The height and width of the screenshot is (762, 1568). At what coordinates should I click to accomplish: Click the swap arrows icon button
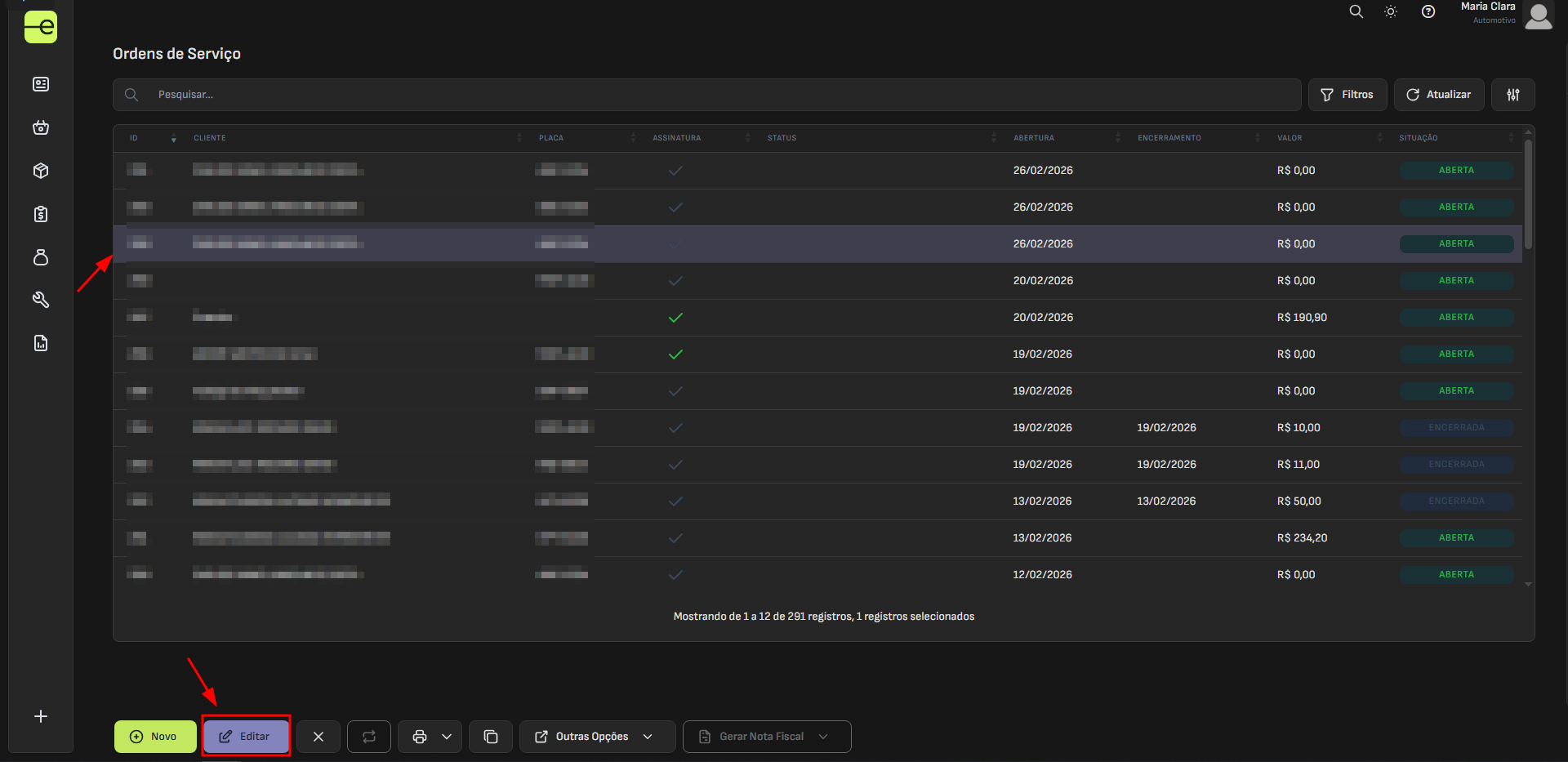(x=369, y=737)
